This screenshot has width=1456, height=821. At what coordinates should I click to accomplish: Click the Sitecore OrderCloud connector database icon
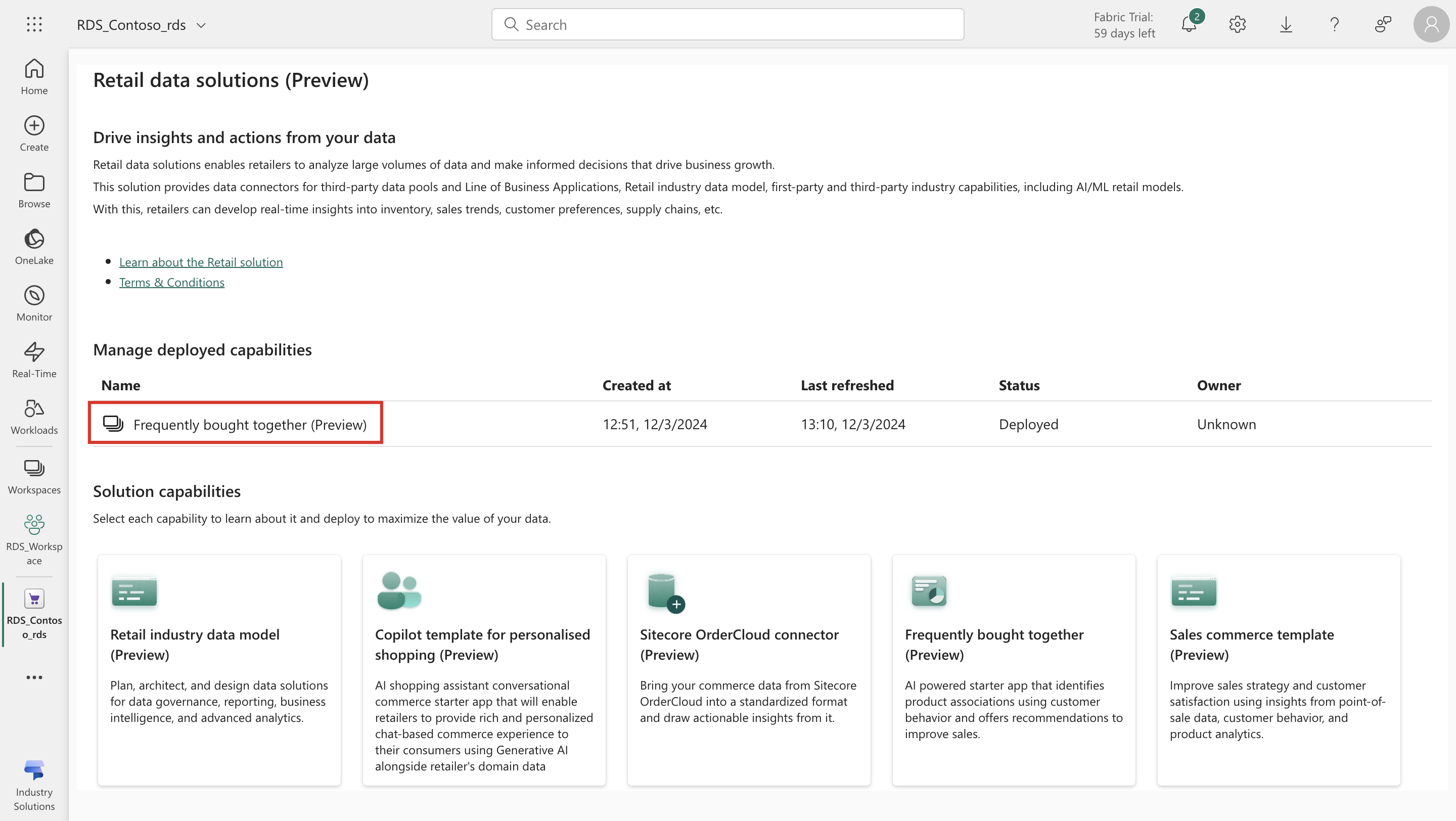666,592
